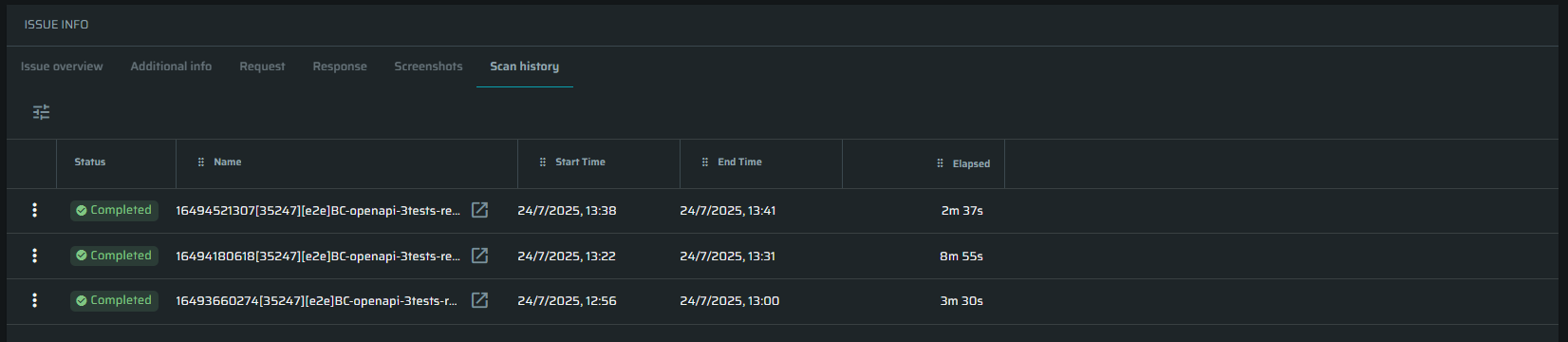Click scan name starting with 16494180618
1568x342 pixels.
pyautogui.click(x=318, y=256)
